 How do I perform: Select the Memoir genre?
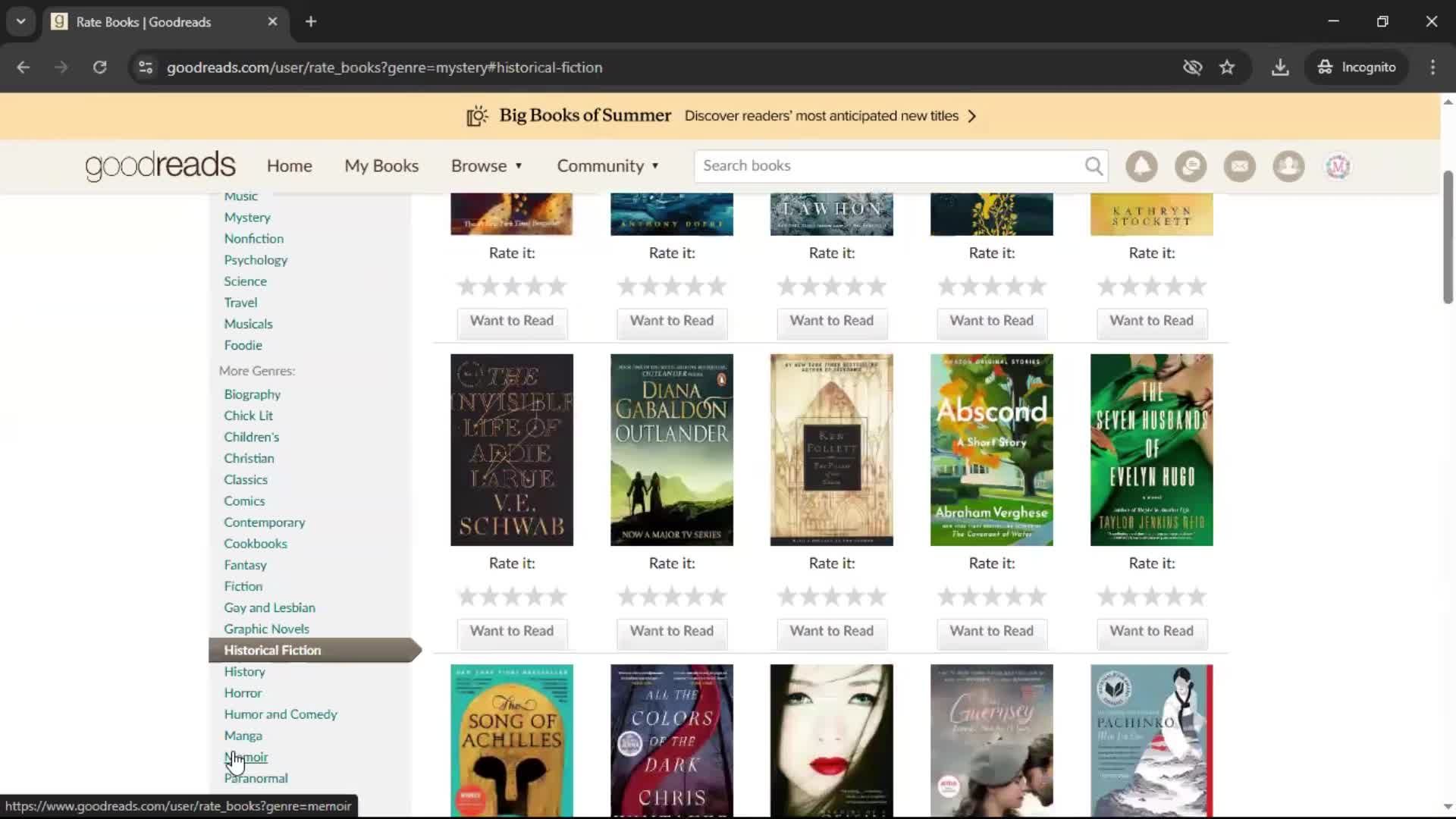click(x=246, y=757)
